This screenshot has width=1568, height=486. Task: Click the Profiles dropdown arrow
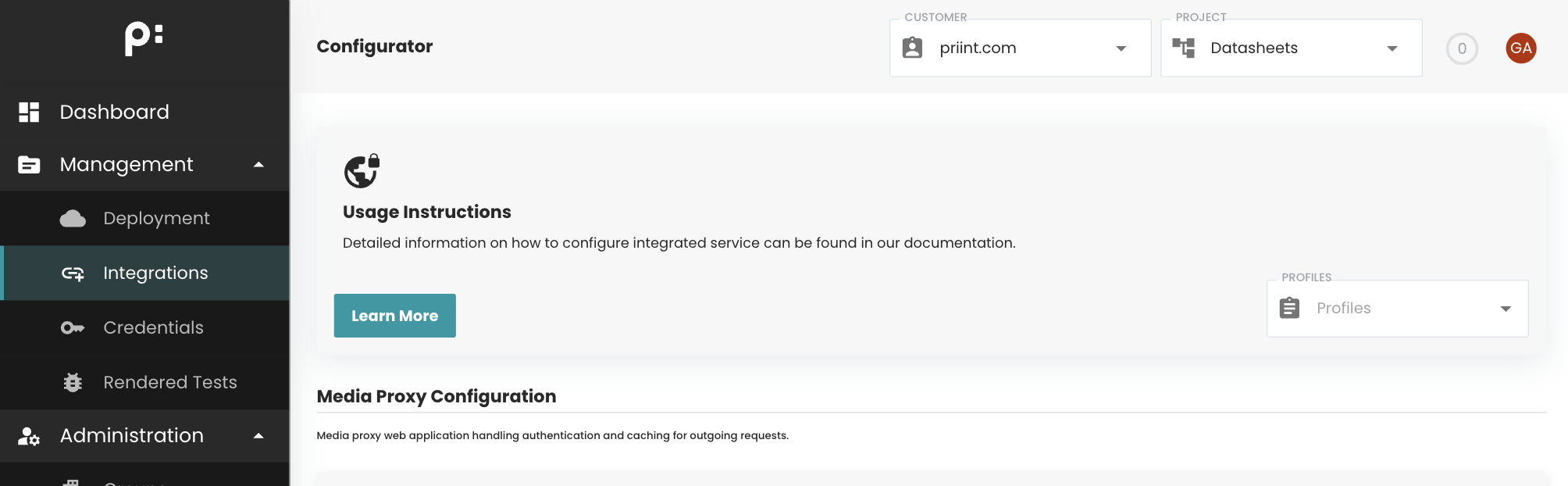click(x=1506, y=309)
